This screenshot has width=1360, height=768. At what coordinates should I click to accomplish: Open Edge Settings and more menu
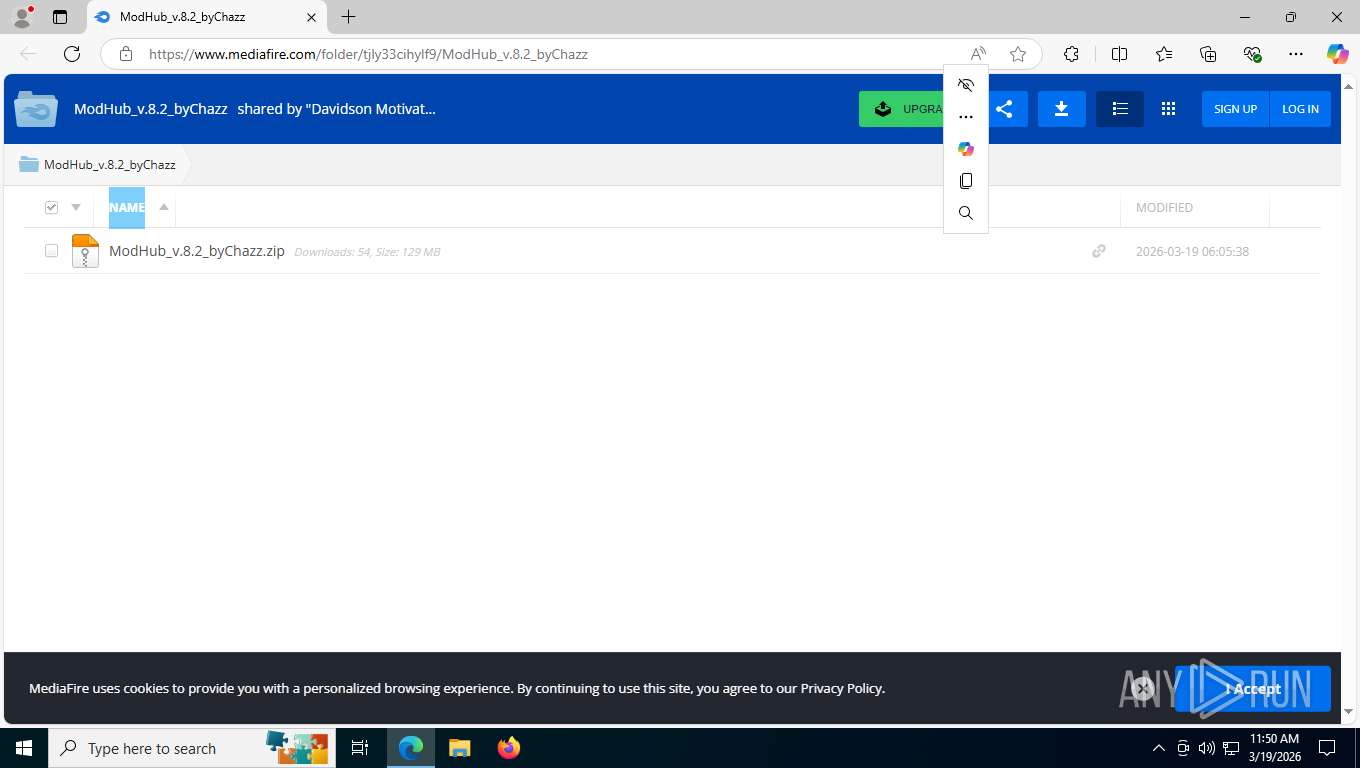pyautogui.click(x=1296, y=54)
